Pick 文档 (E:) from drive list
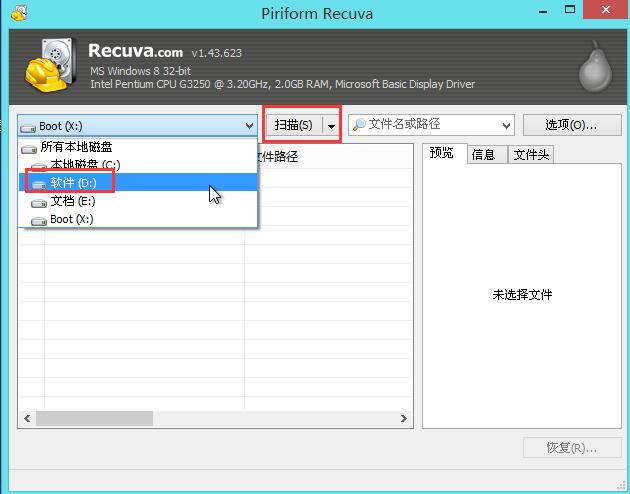This screenshot has width=630, height=494. [137, 201]
